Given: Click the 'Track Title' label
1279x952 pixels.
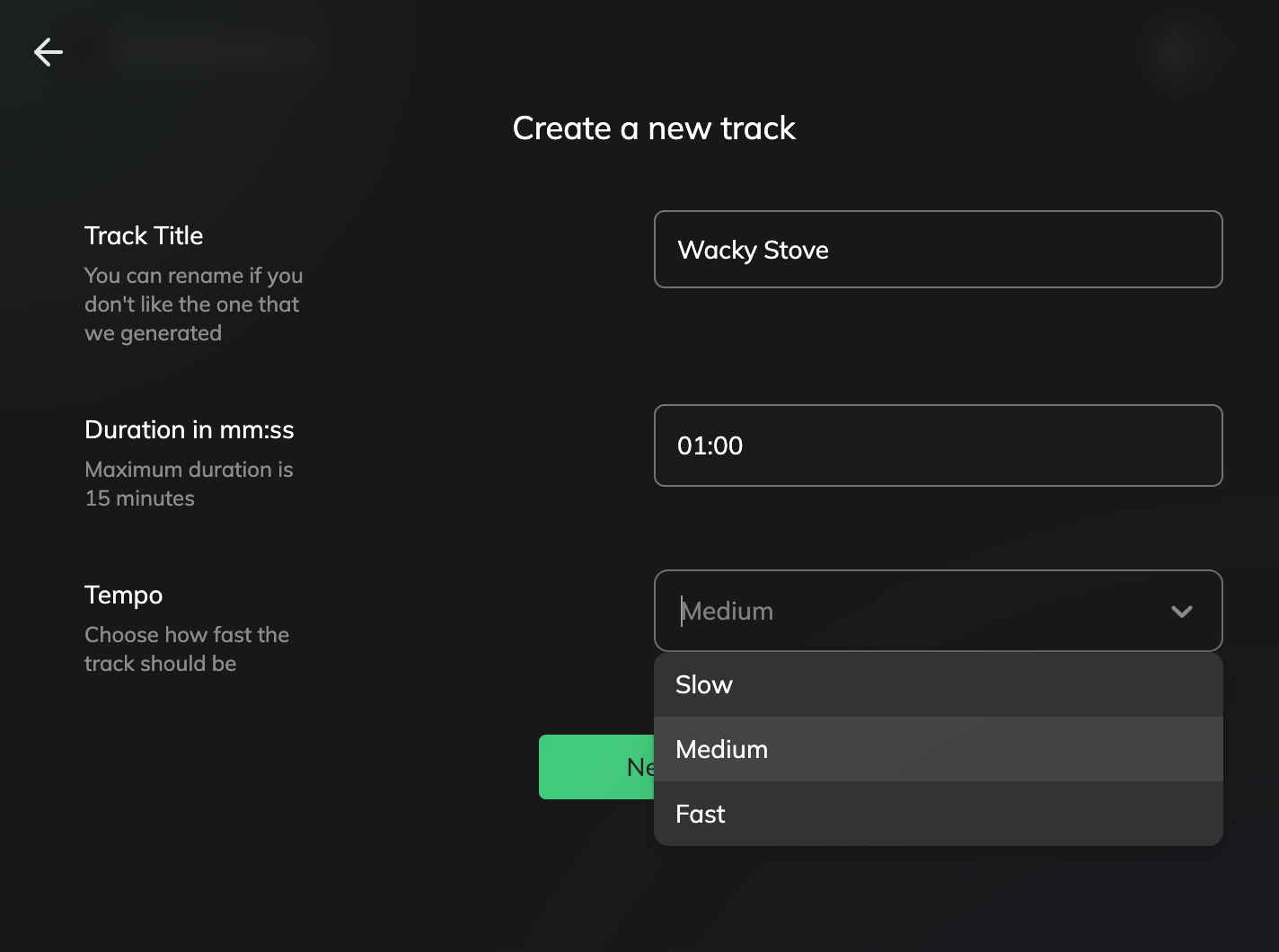Looking at the screenshot, I should 144,235.
